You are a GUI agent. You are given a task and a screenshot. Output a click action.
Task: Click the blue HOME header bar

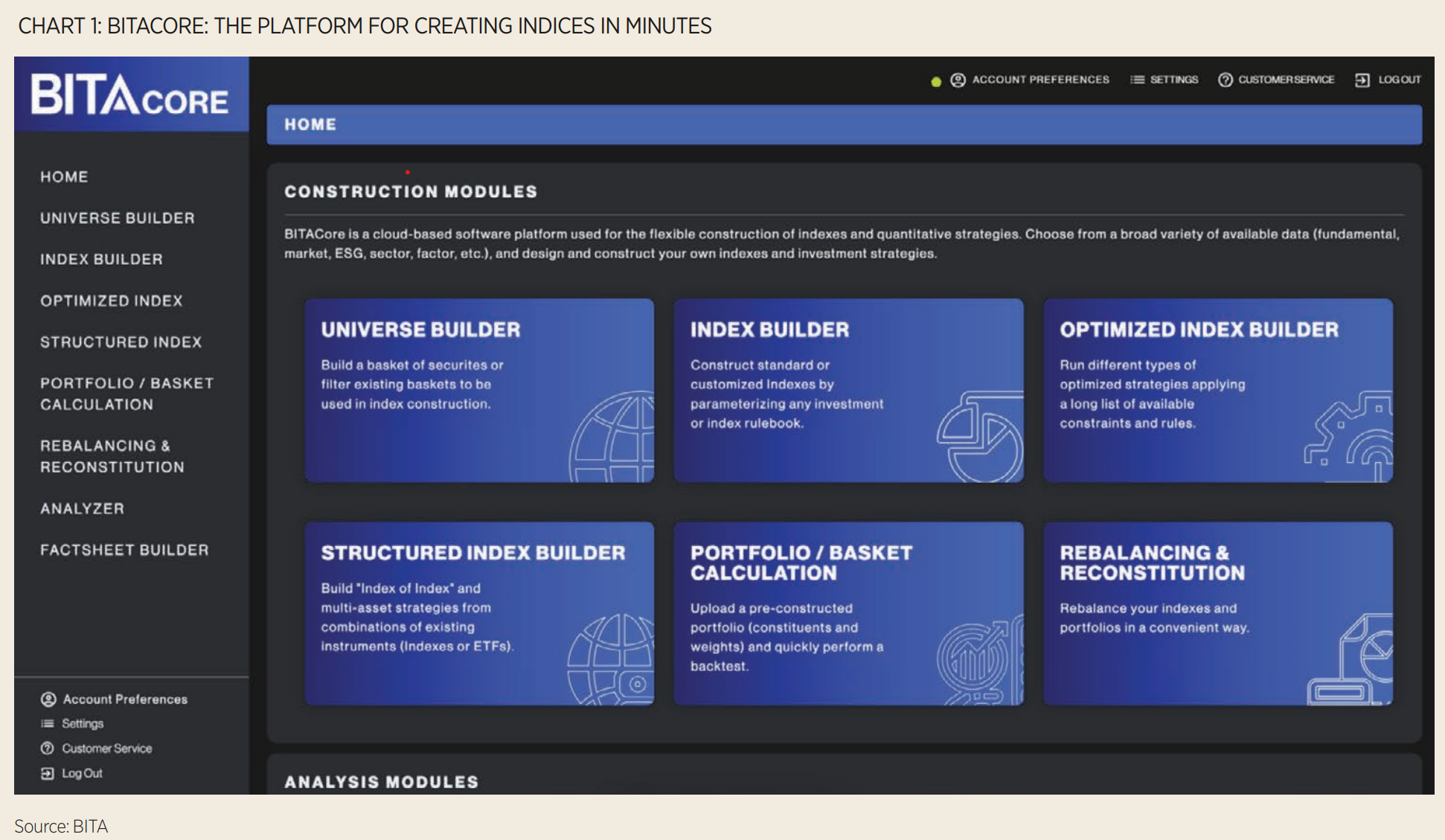pos(844,124)
